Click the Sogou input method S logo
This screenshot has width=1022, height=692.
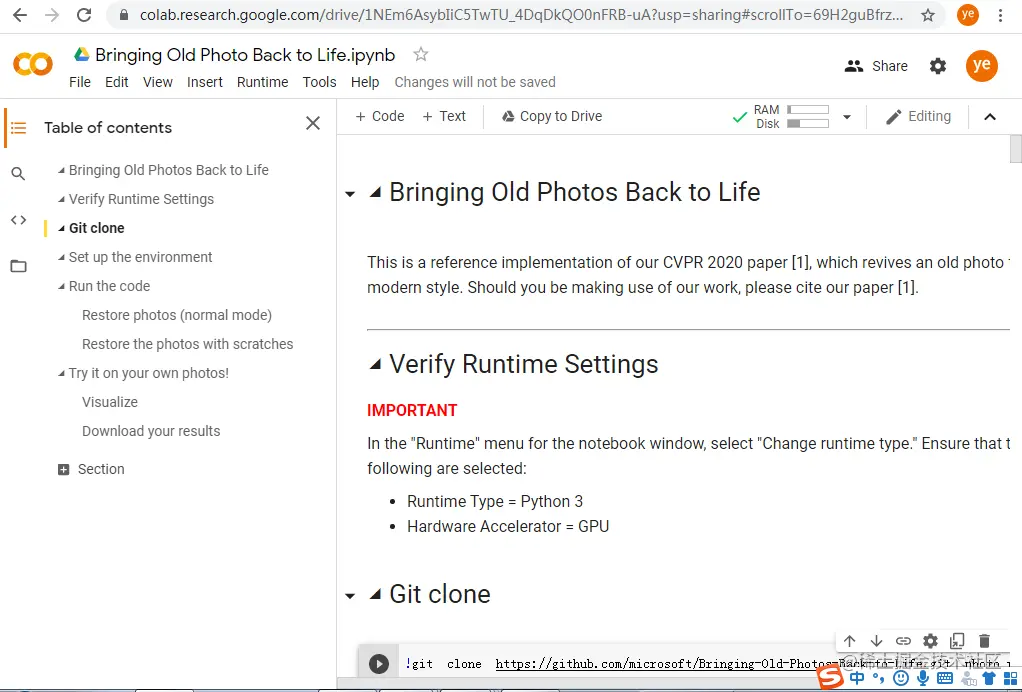tap(830, 678)
